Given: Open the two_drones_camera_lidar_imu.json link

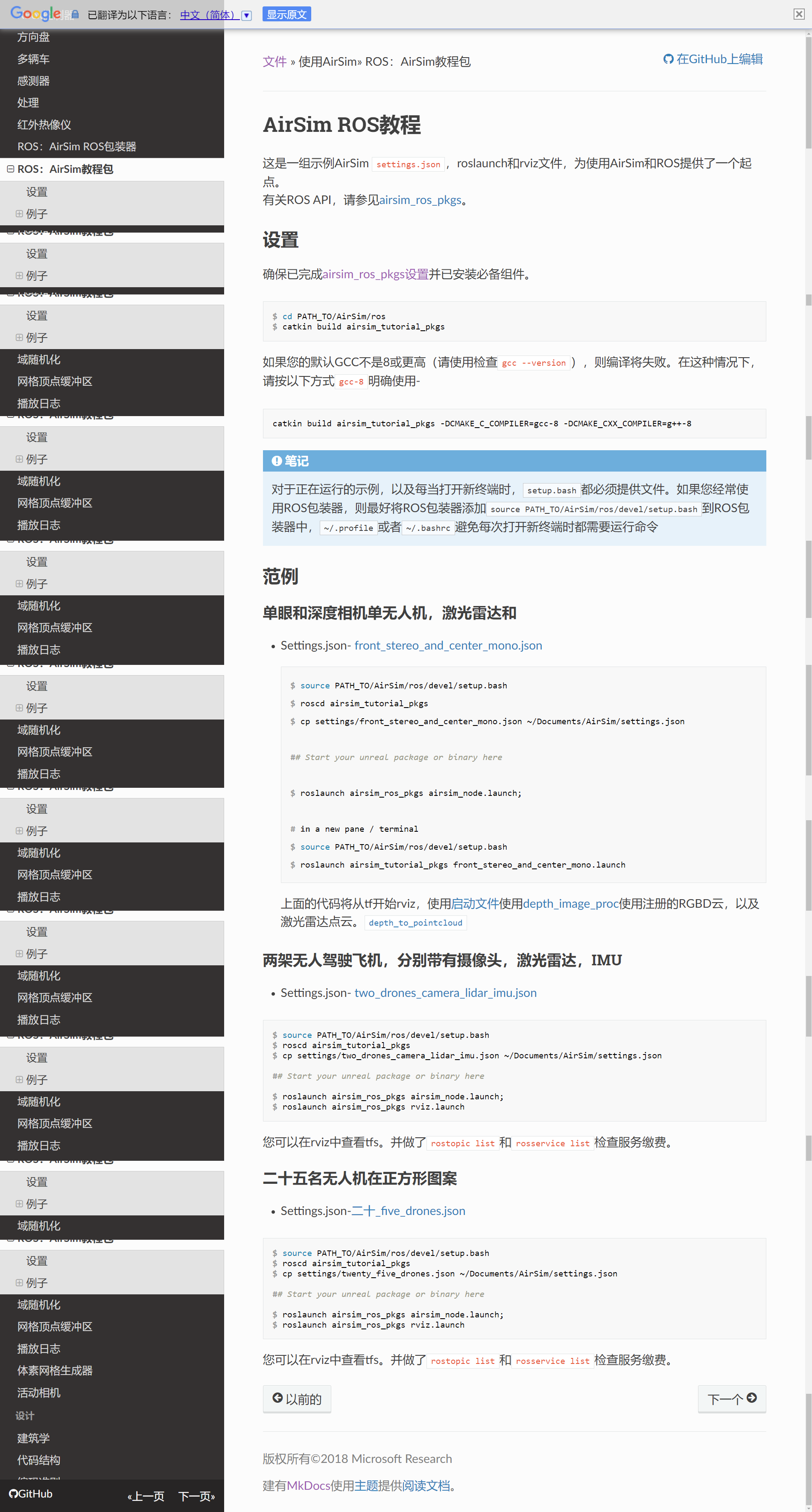Looking at the screenshot, I should (x=445, y=993).
